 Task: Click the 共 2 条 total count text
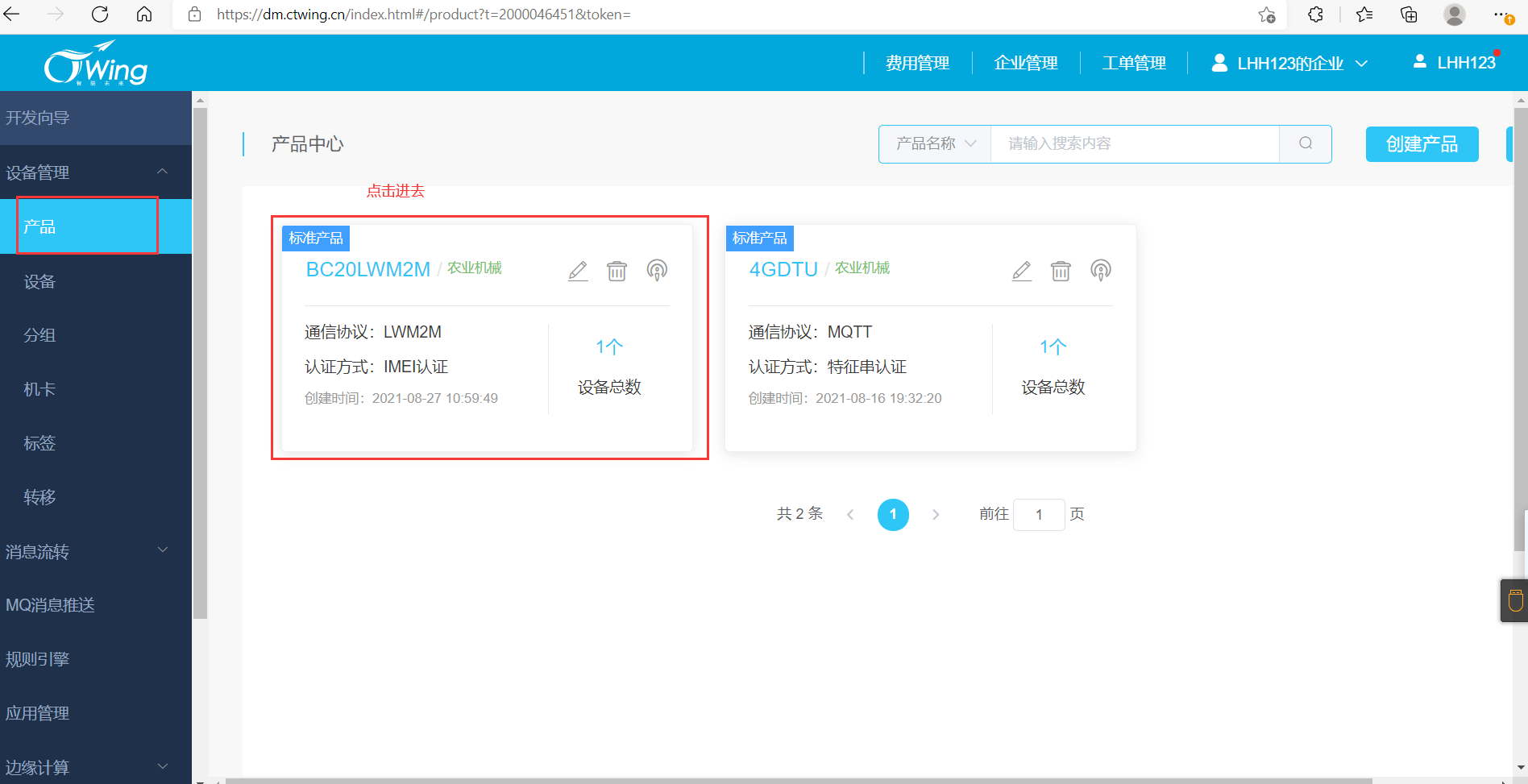click(x=799, y=514)
